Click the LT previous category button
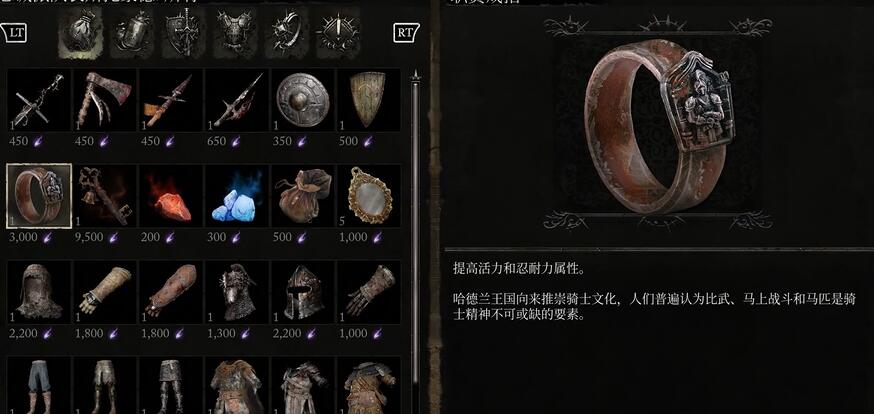 (14, 32)
